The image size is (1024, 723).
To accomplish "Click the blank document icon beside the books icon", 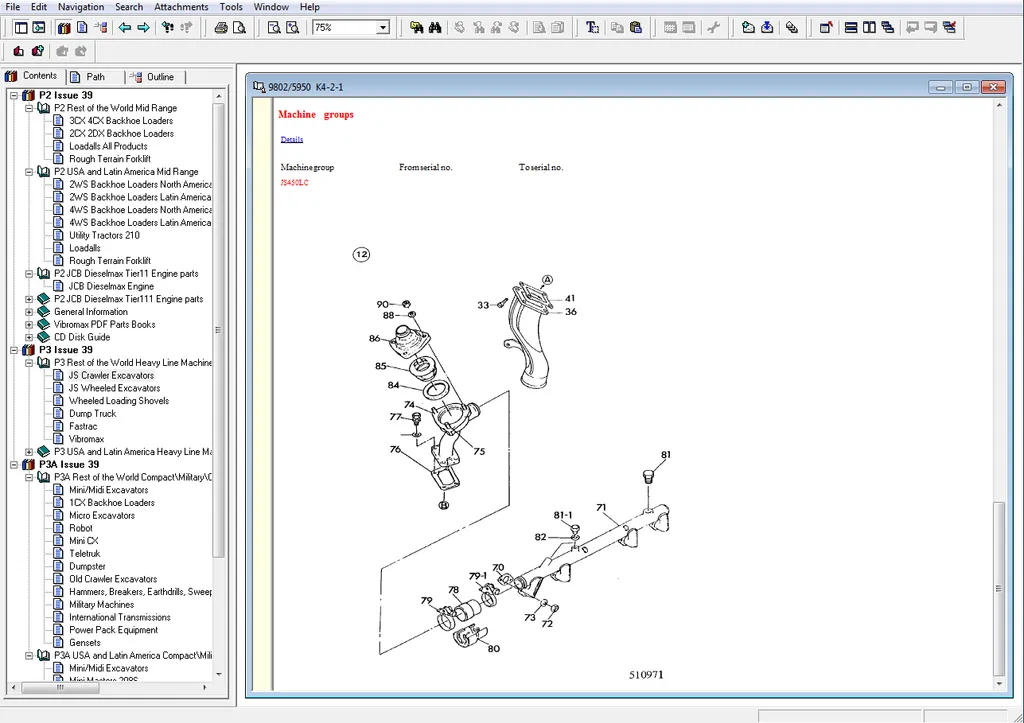I will 82,27.
